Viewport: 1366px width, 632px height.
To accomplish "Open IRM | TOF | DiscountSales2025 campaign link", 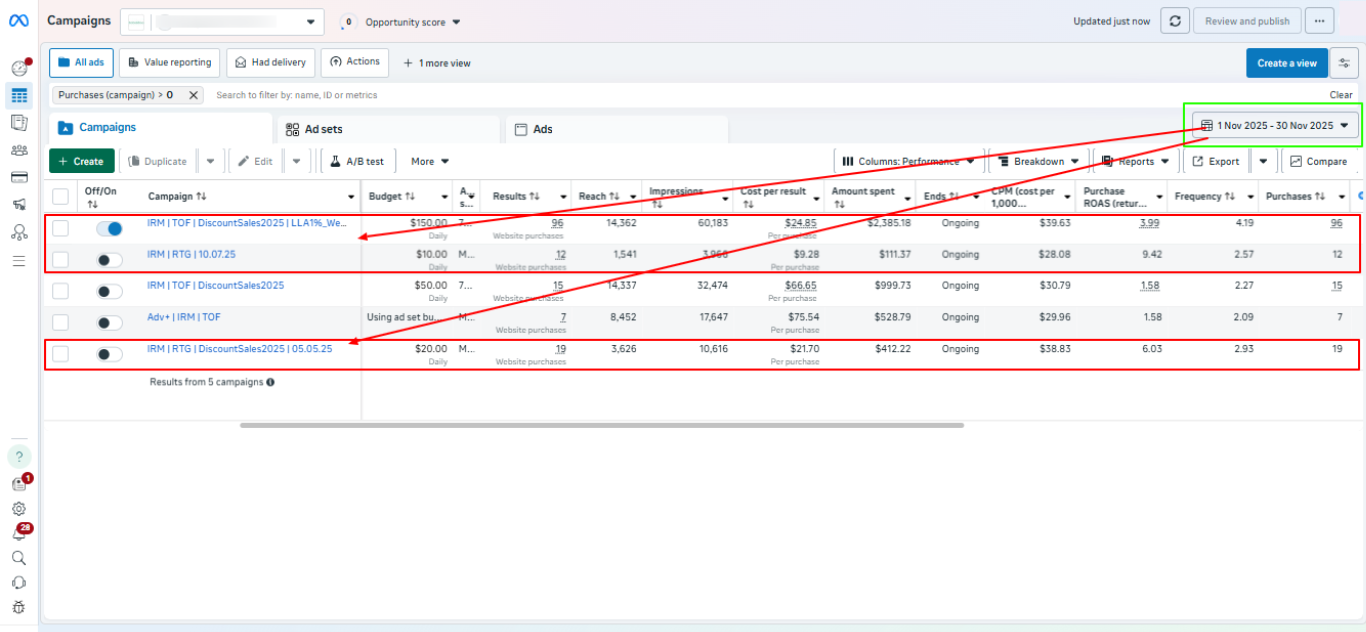I will (215, 286).
